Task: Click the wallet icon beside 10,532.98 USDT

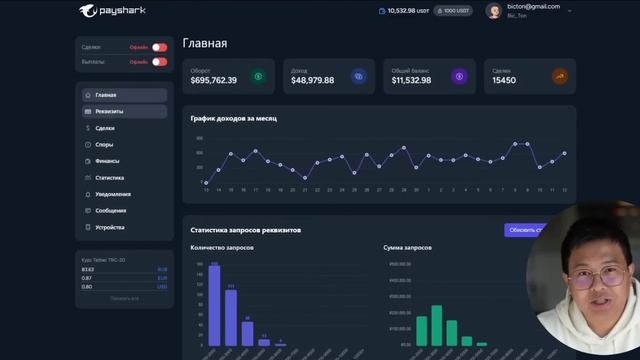Action: point(382,11)
